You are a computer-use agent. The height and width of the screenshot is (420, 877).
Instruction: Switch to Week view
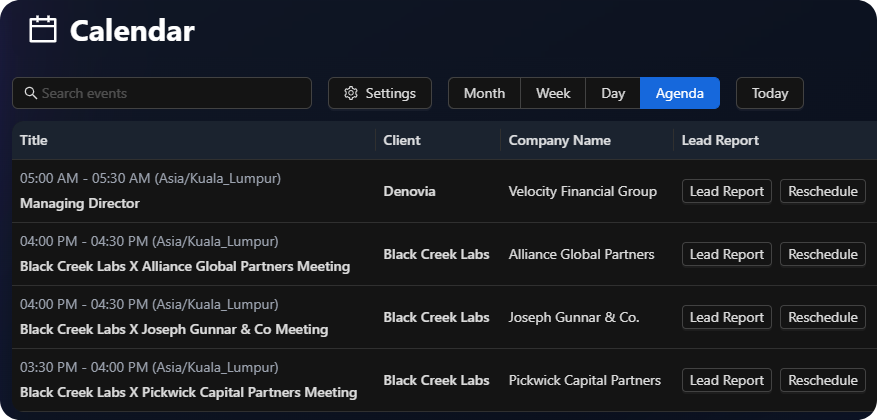[553, 93]
